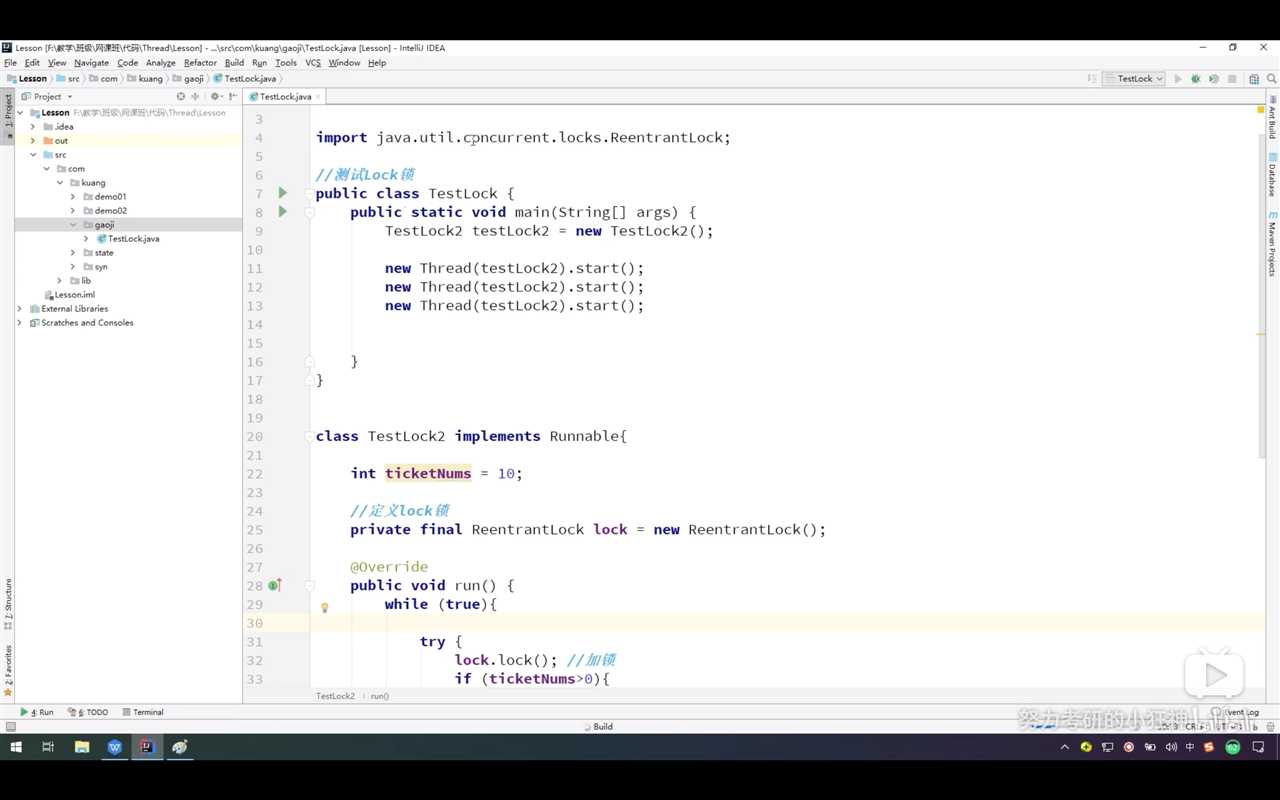Open Search Everywhere magnifier icon

coord(1272,79)
